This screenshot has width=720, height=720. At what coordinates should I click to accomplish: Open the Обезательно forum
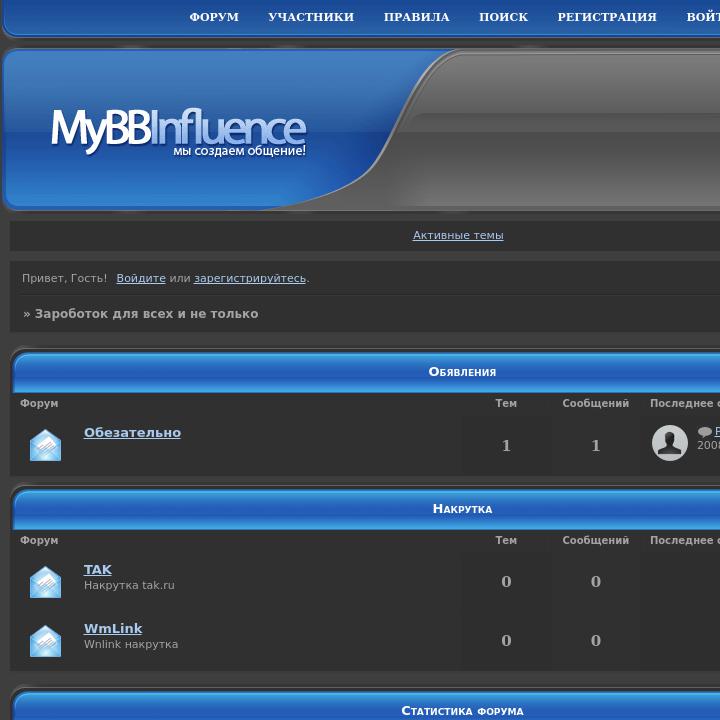click(132, 433)
